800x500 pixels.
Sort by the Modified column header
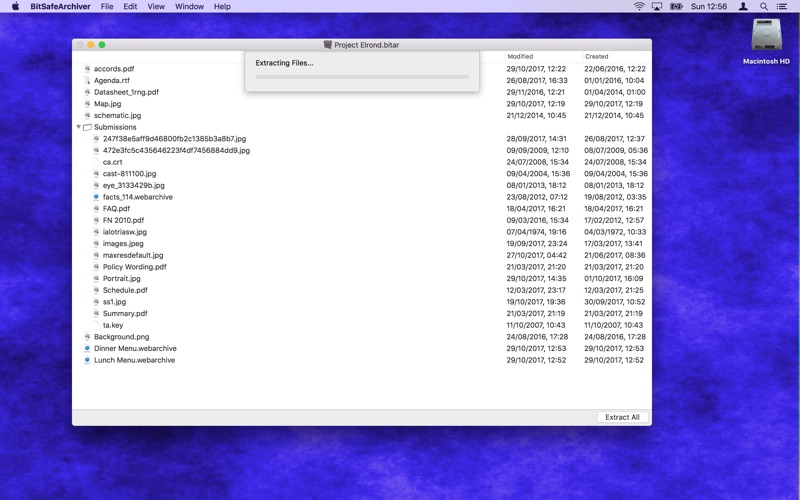click(520, 57)
